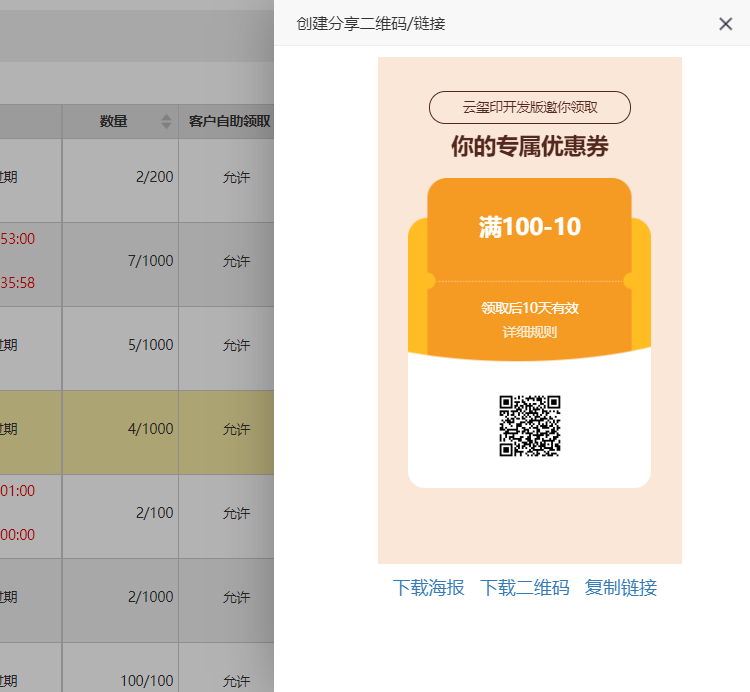Click the 客户自助领取 column header
This screenshot has width=750, height=692.
(x=230, y=121)
